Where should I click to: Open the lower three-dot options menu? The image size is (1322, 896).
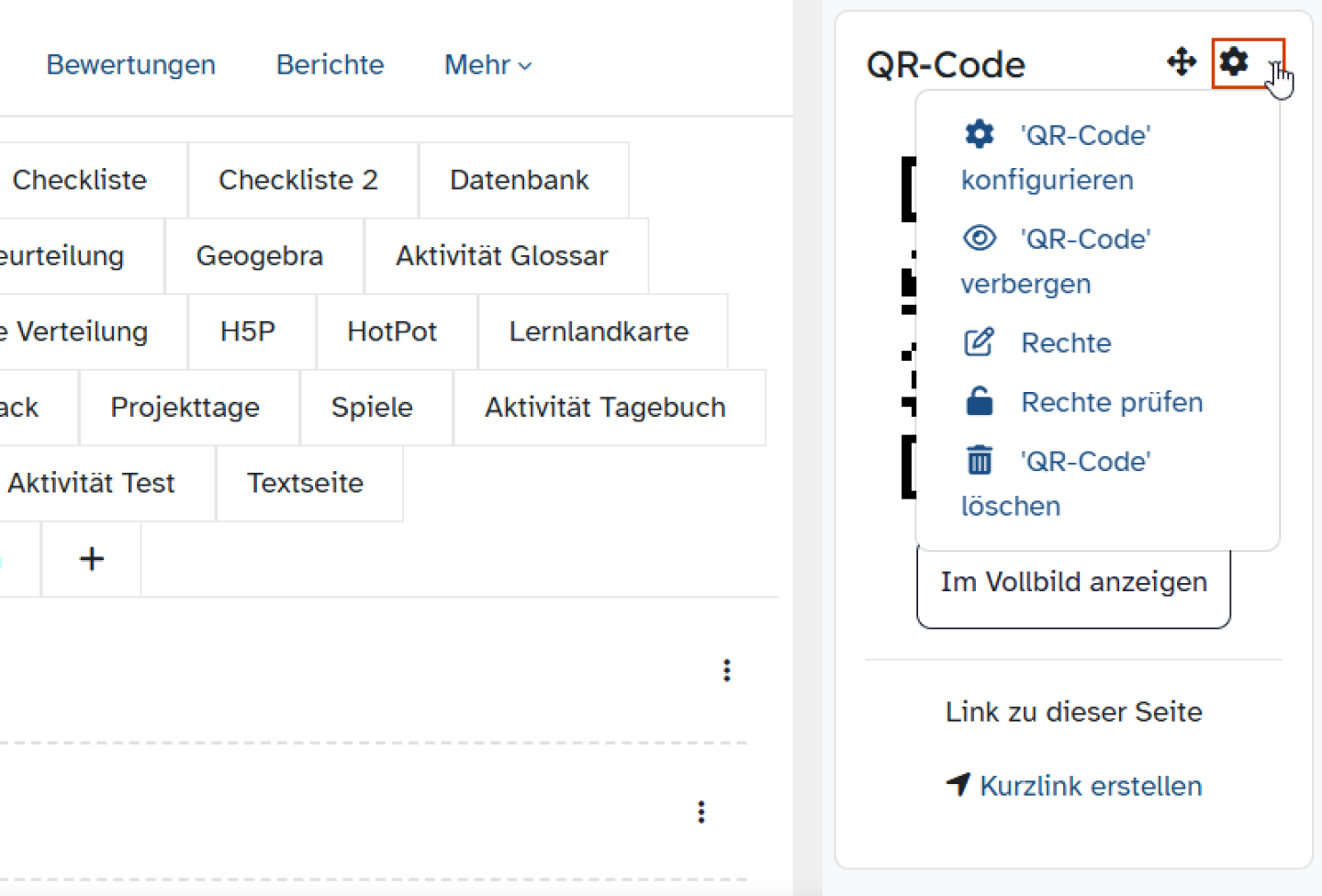click(700, 812)
